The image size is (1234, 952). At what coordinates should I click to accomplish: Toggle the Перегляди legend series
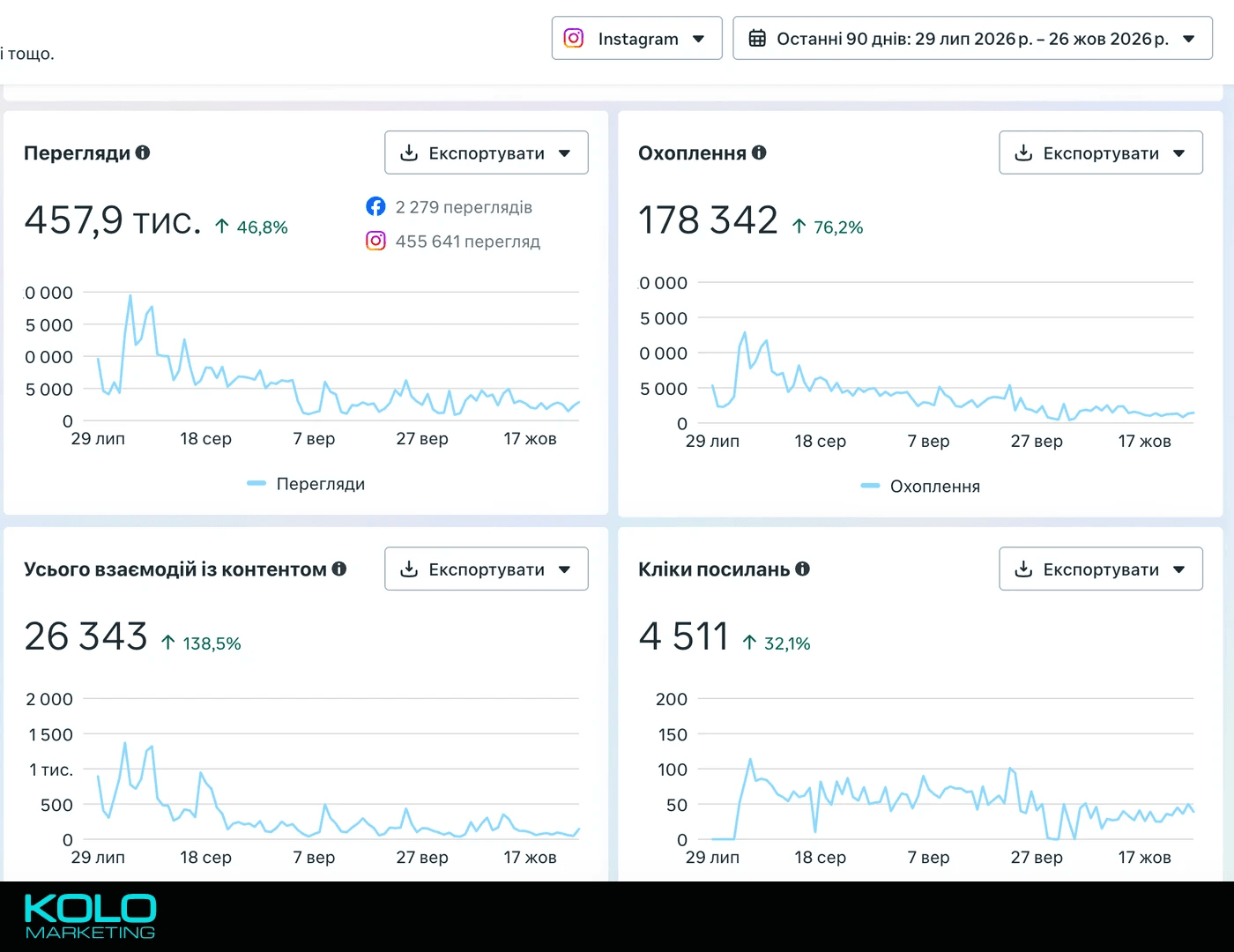coord(306,484)
